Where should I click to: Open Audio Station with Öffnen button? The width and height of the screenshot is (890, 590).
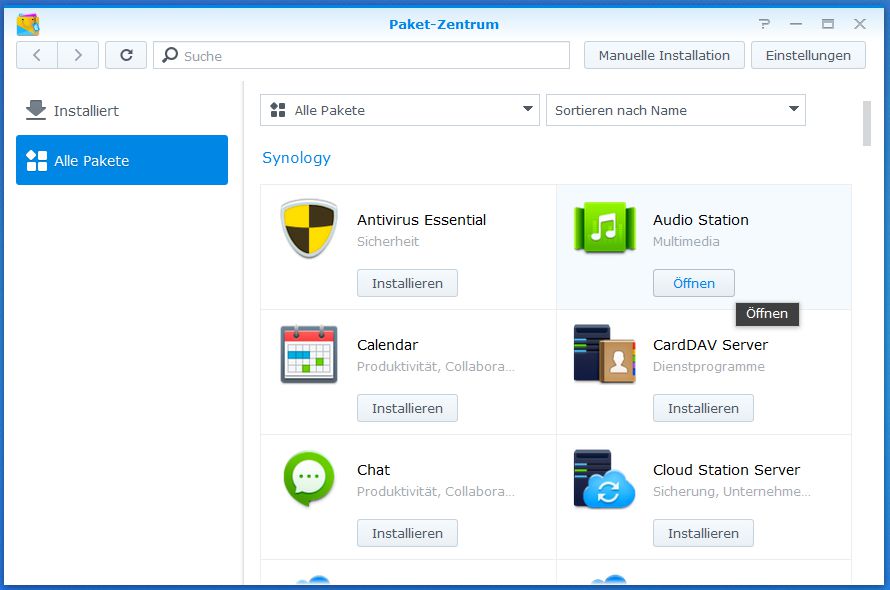tap(694, 283)
